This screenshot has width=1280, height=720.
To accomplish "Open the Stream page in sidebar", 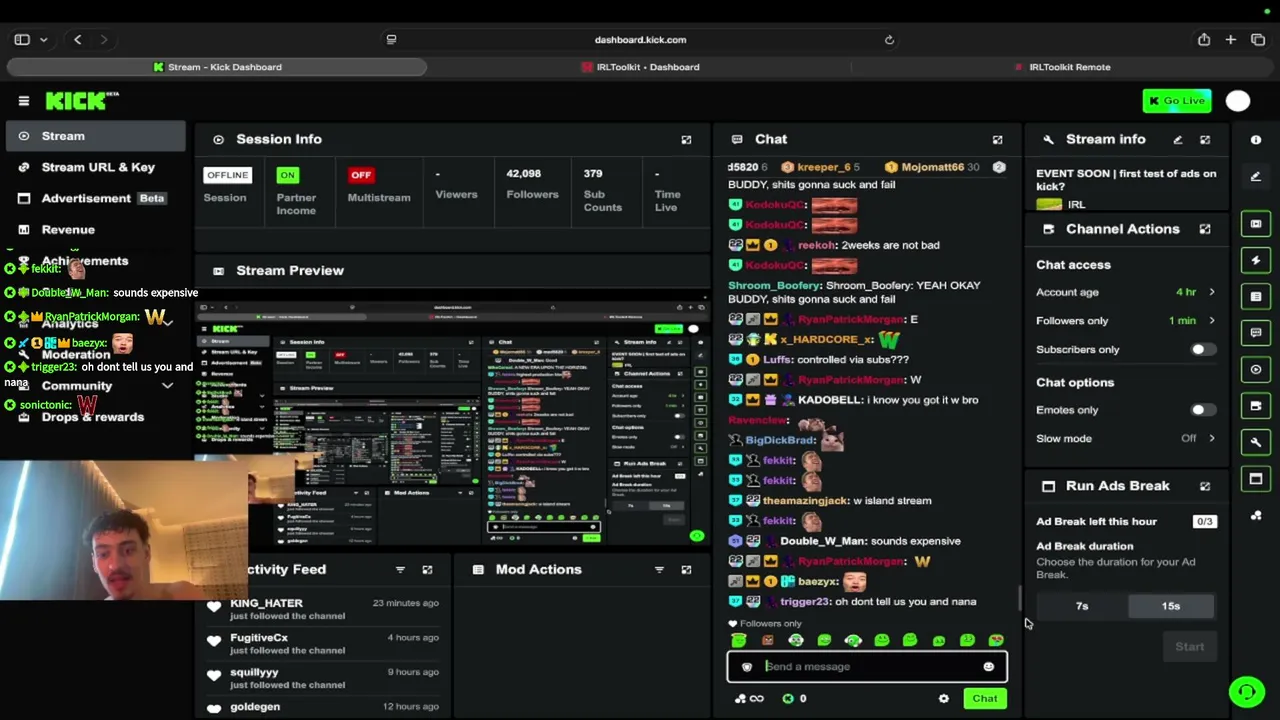I will point(95,136).
